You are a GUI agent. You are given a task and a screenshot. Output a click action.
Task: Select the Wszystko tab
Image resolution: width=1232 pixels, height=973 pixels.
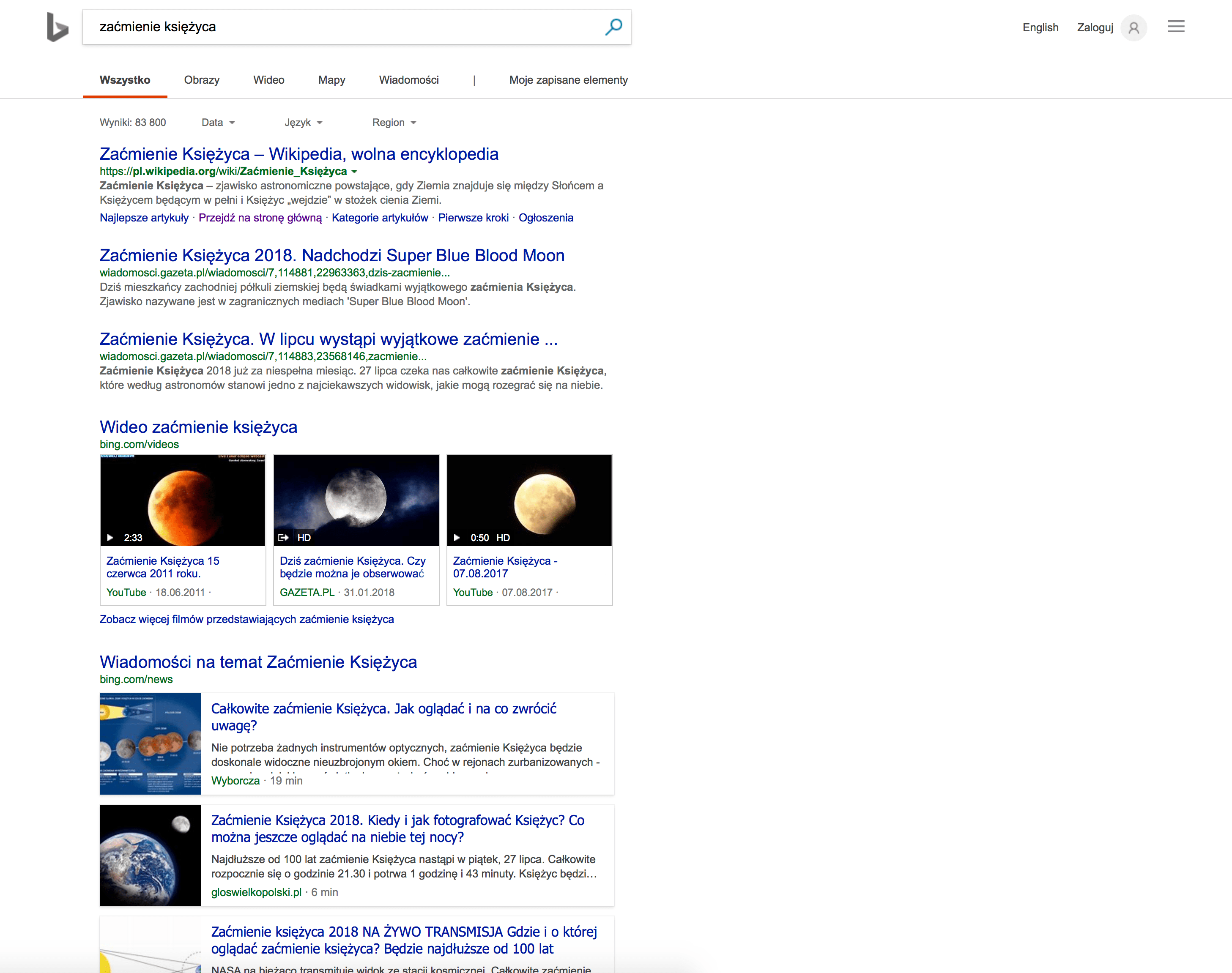click(125, 80)
